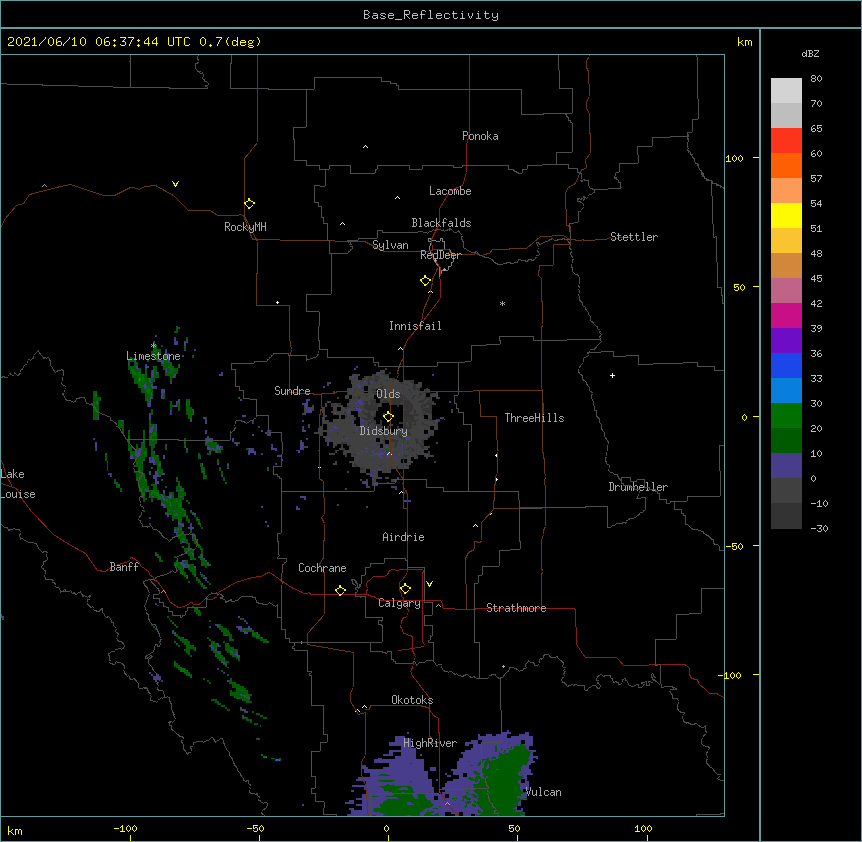862x842 pixels.
Task: Click the HighRiver label
Action: pos(430,743)
